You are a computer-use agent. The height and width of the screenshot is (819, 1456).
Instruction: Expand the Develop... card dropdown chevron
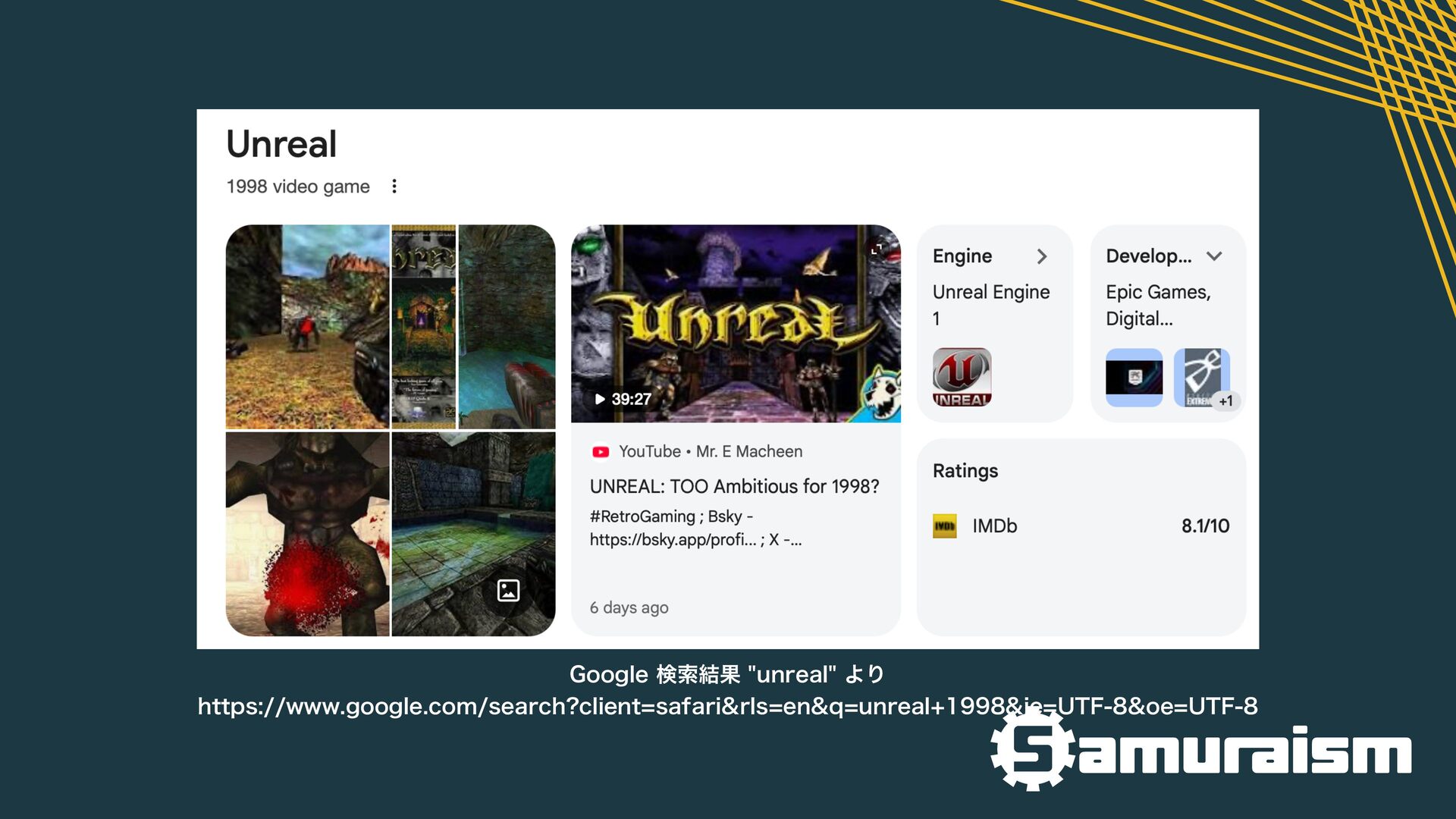[x=1214, y=256]
